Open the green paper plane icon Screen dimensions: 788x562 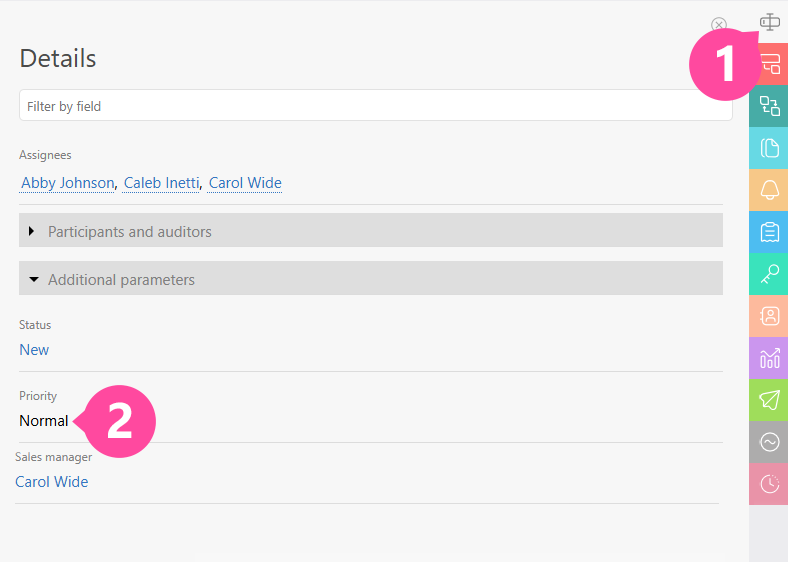click(x=769, y=400)
